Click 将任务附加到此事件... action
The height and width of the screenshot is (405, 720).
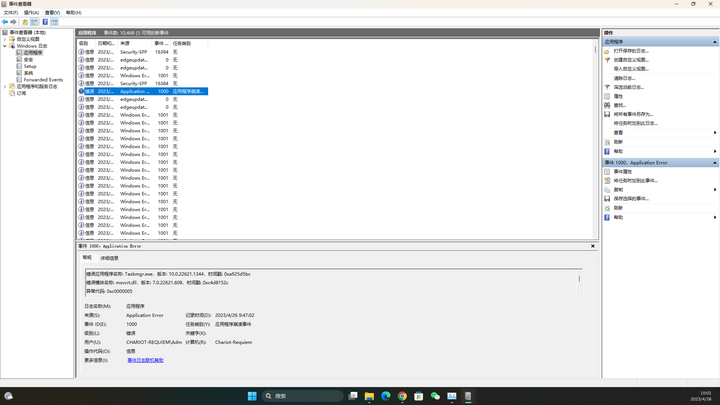click(x=636, y=180)
